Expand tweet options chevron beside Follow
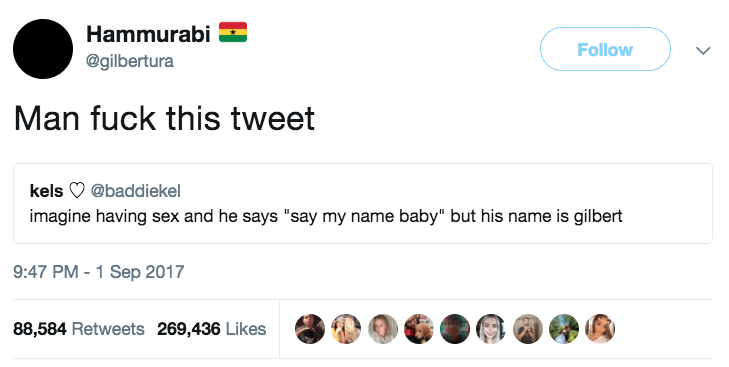The image size is (729, 367). (x=703, y=50)
